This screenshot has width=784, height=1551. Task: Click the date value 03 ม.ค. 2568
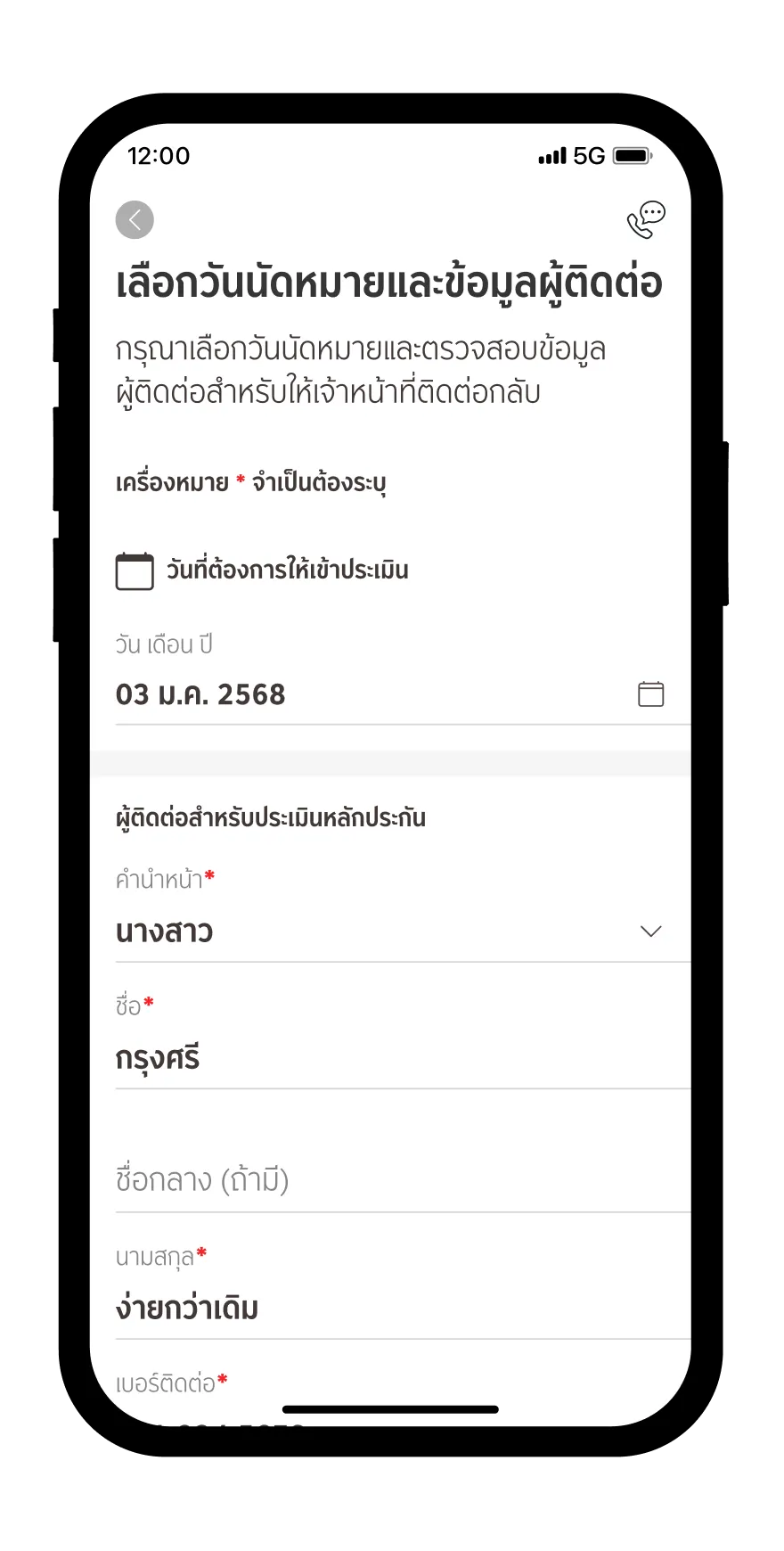click(200, 694)
